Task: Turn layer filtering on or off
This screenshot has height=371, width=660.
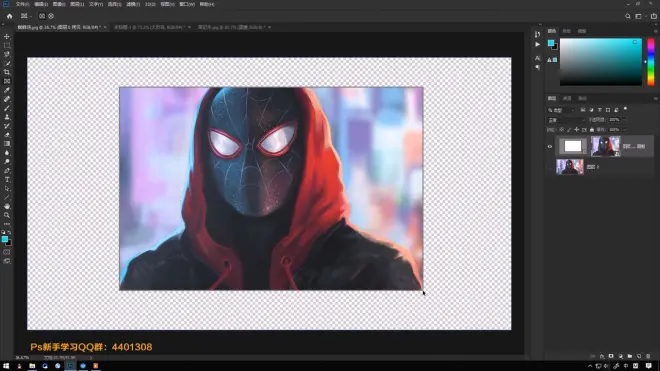Action: tap(625, 109)
